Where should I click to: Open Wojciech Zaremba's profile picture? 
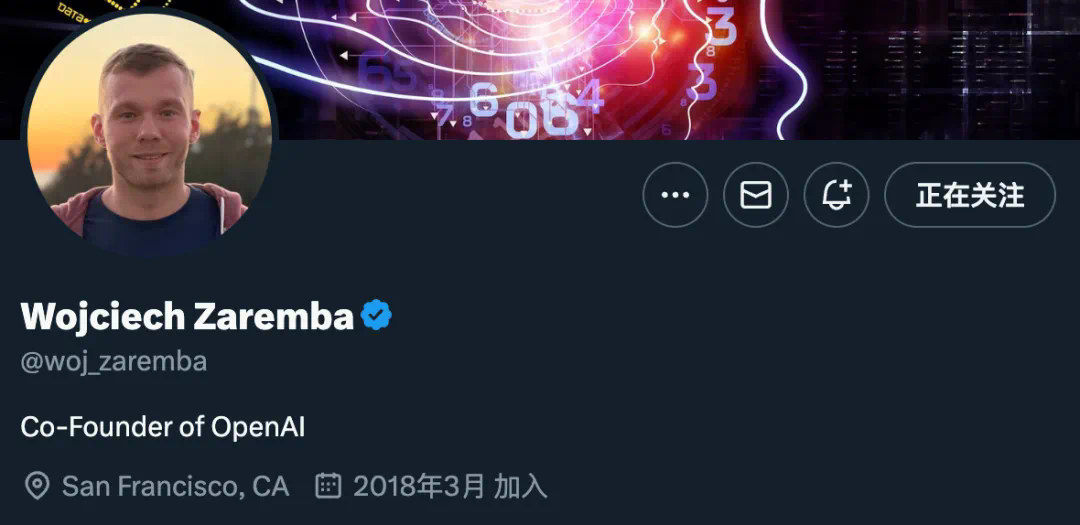[149, 132]
